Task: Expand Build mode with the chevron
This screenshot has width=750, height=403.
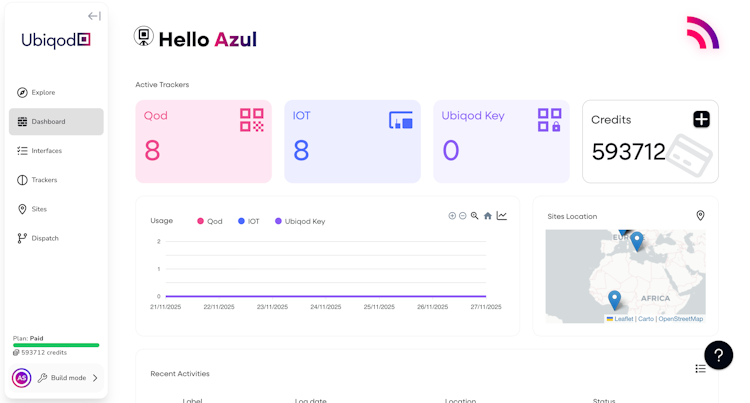Action: tap(95, 378)
